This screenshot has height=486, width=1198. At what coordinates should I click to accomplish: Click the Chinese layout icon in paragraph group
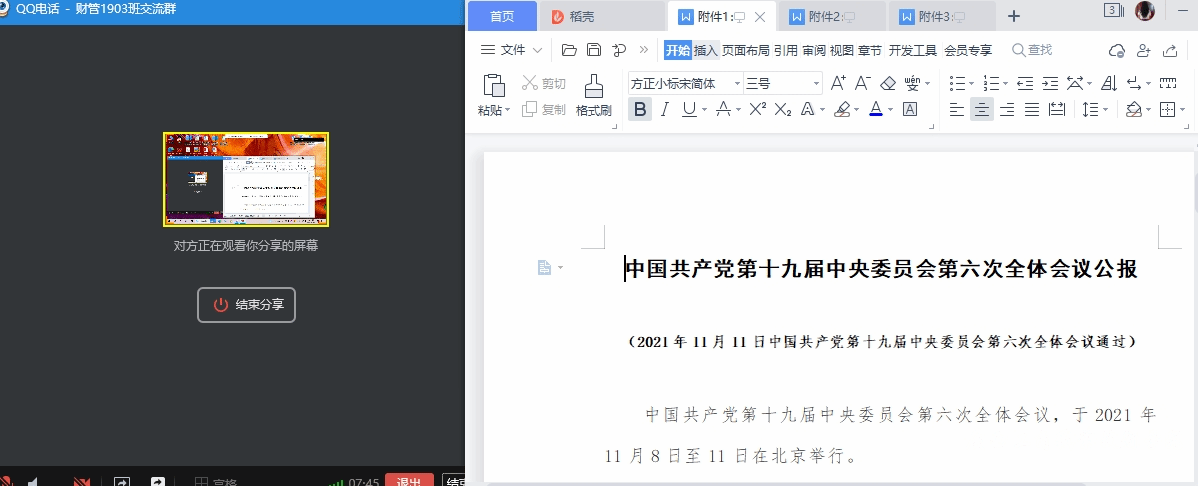click(x=1075, y=83)
